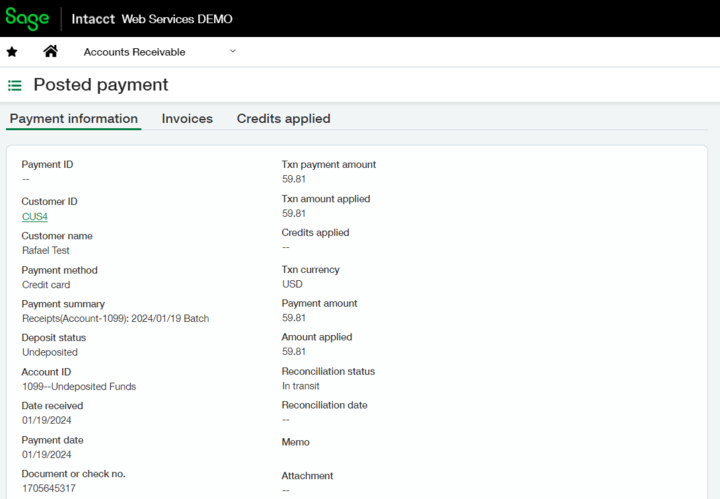
Task: Click the Posted payment page heading
Action: (101, 85)
